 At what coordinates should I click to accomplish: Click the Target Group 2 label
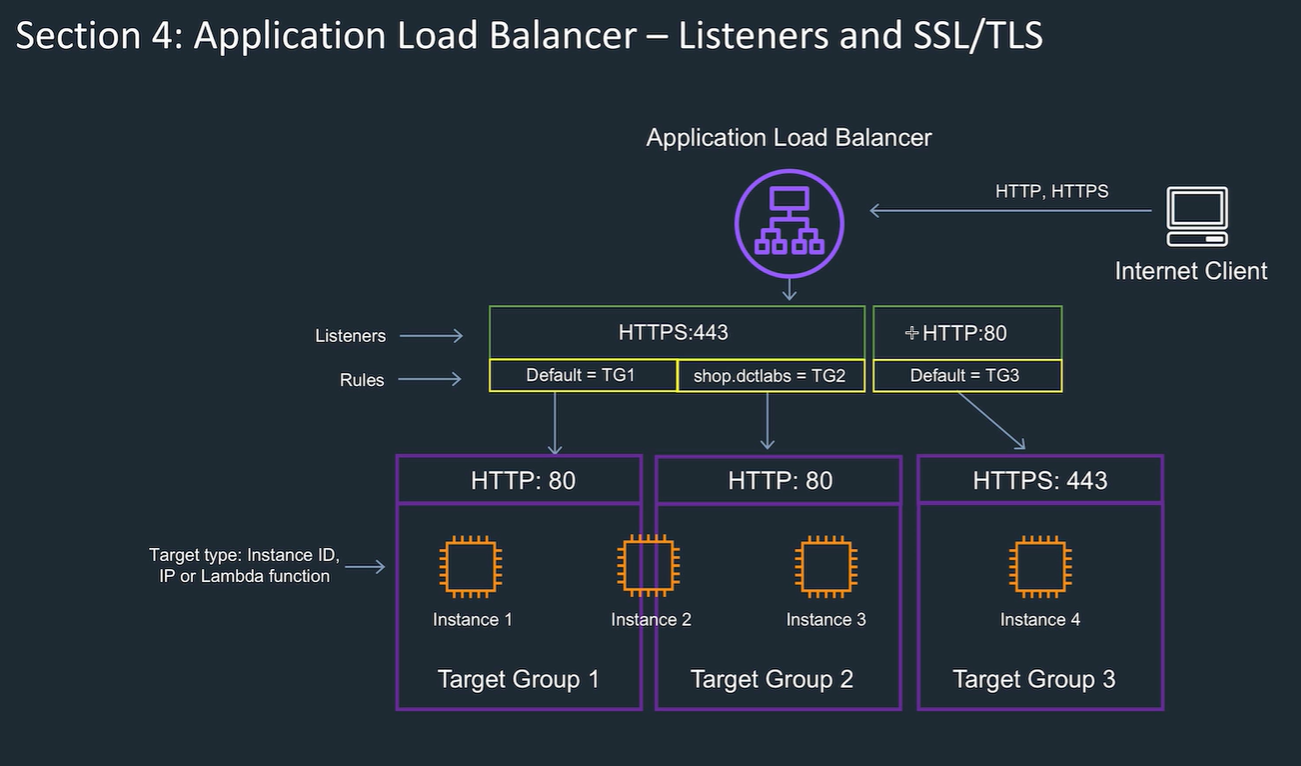772,680
